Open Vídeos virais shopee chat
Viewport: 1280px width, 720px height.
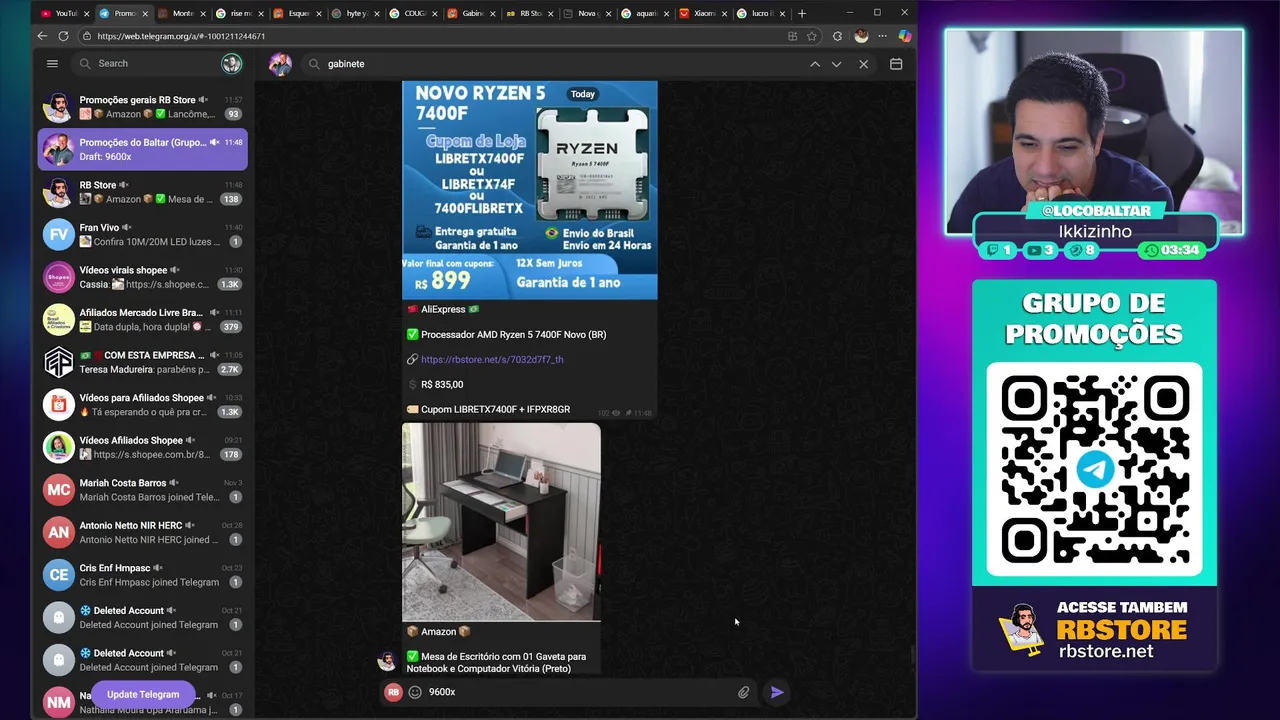pos(143,277)
